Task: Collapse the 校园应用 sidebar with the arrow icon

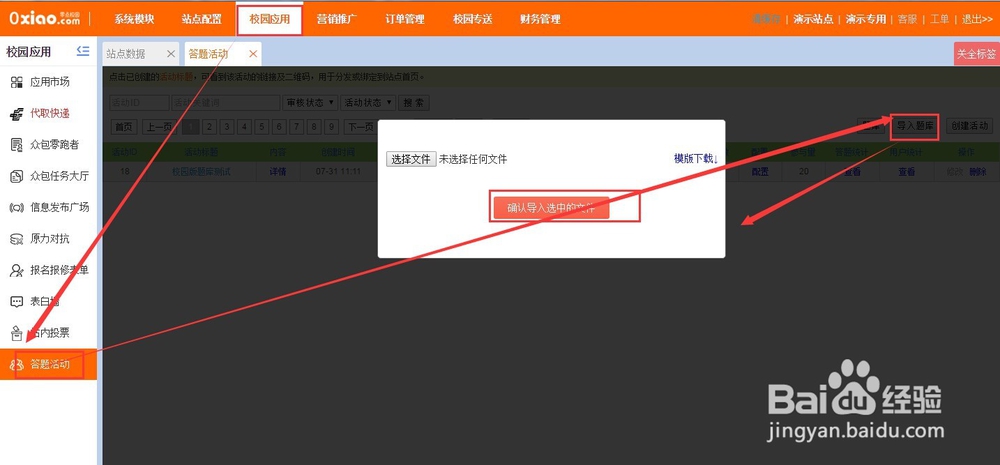Action: 82,51
